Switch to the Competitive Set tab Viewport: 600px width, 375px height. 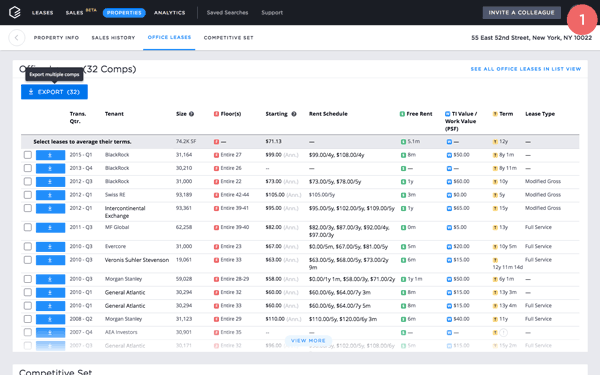point(228,38)
